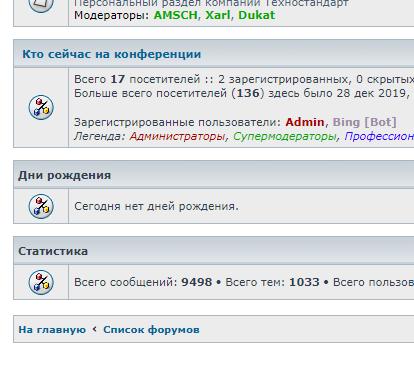Click the icon in the 'Статистика' section
Image resolution: width=414 pixels, height=379 pixels.
[x=41, y=282]
